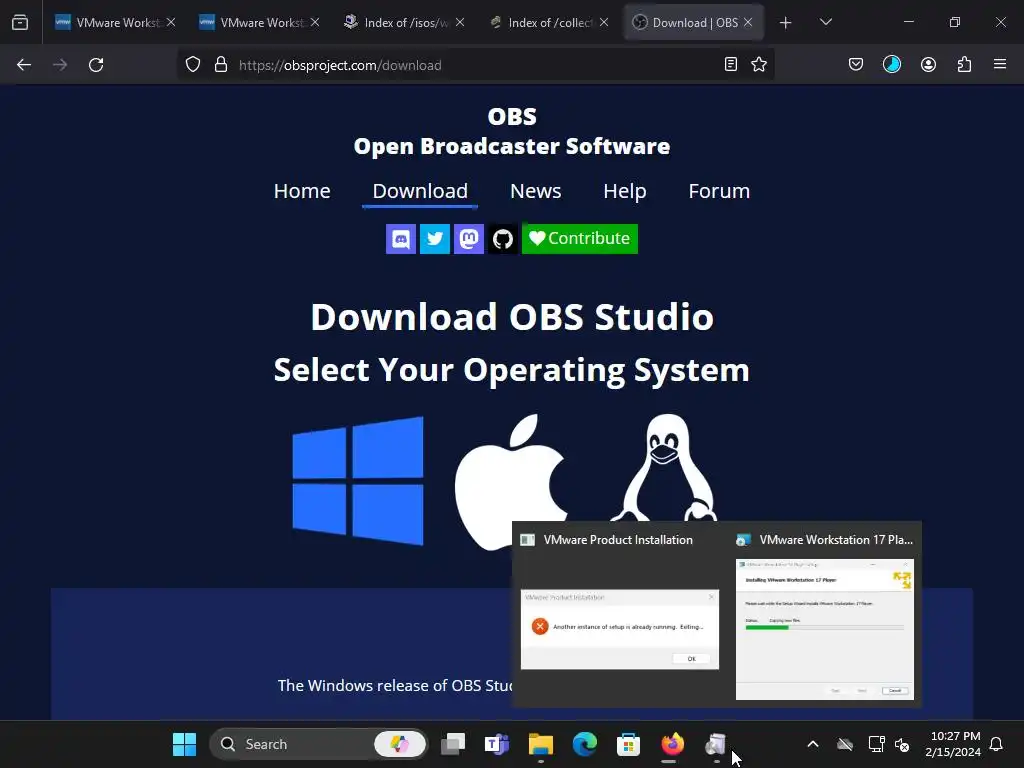Toggle reader view icon in address bar
The height and width of the screenshot is (768, 1024).
(x=731, y=64)
